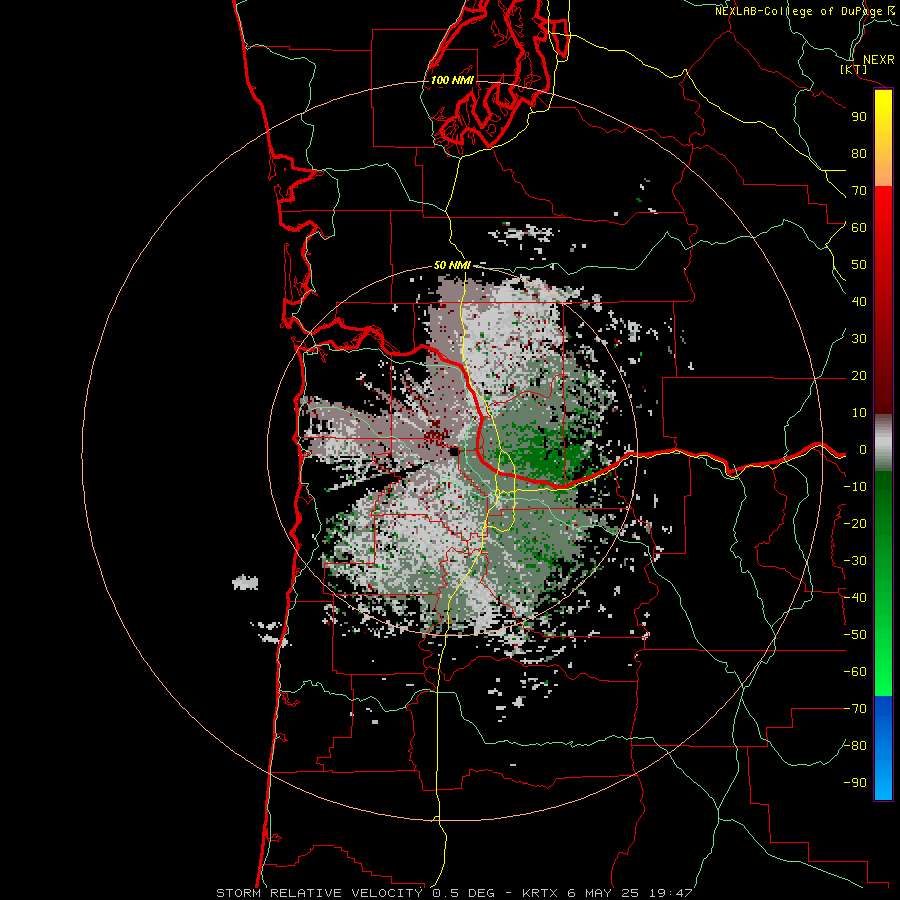
Task: Click the -90 value on the scale
Action: point(855,783)
